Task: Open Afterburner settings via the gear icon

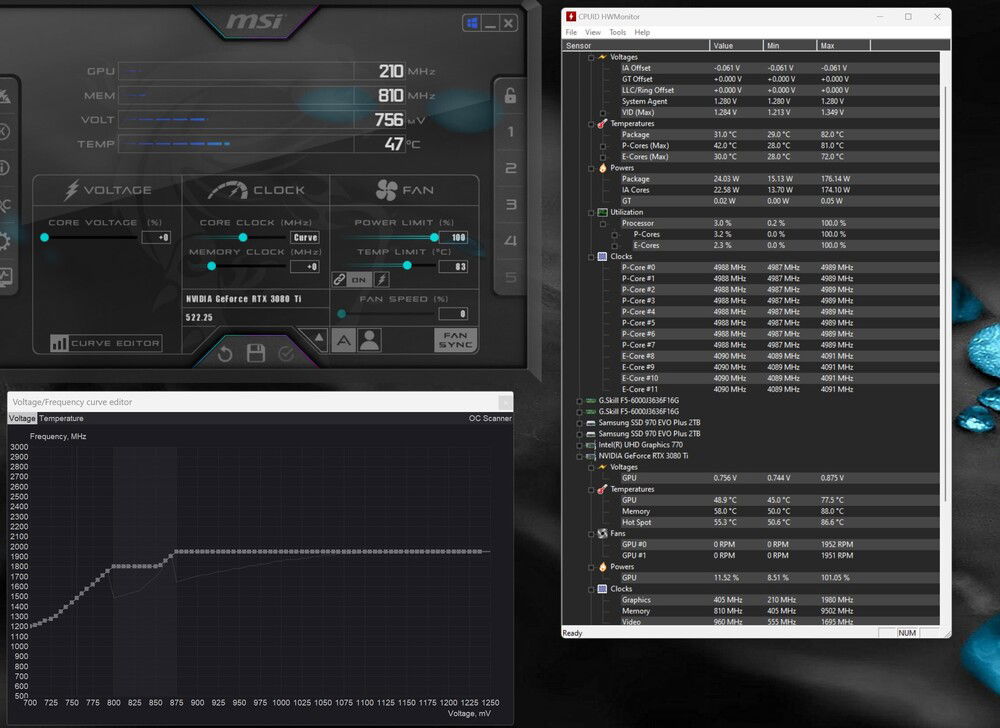Action: coord(4,241)
